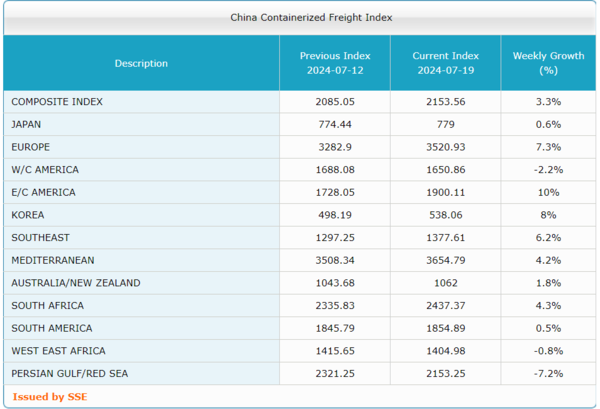Click the EUROPE current index value 3520.93
This screenshot has height=409, width=600.
[x=445, y=147]
